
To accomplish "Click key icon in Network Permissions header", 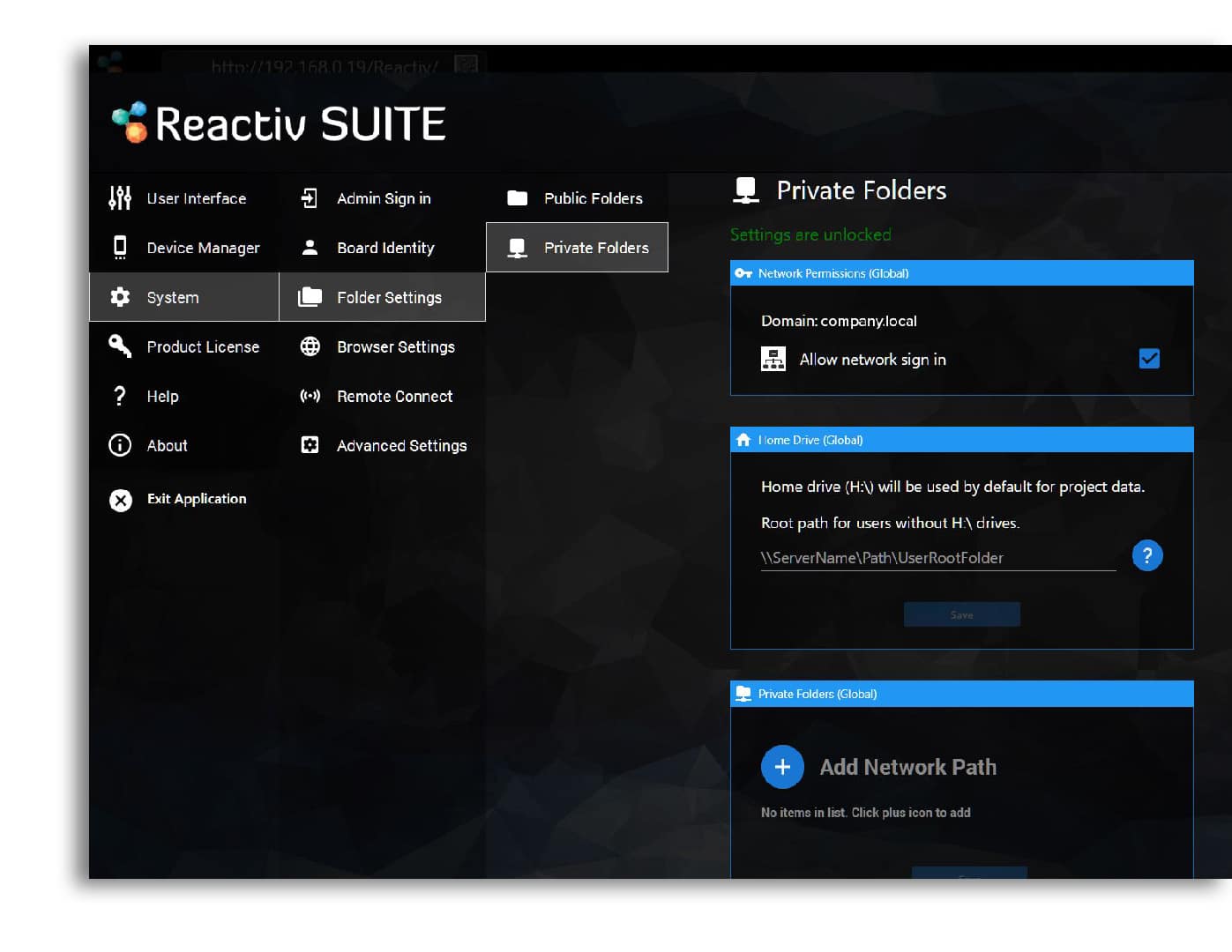I will (743, 273).
